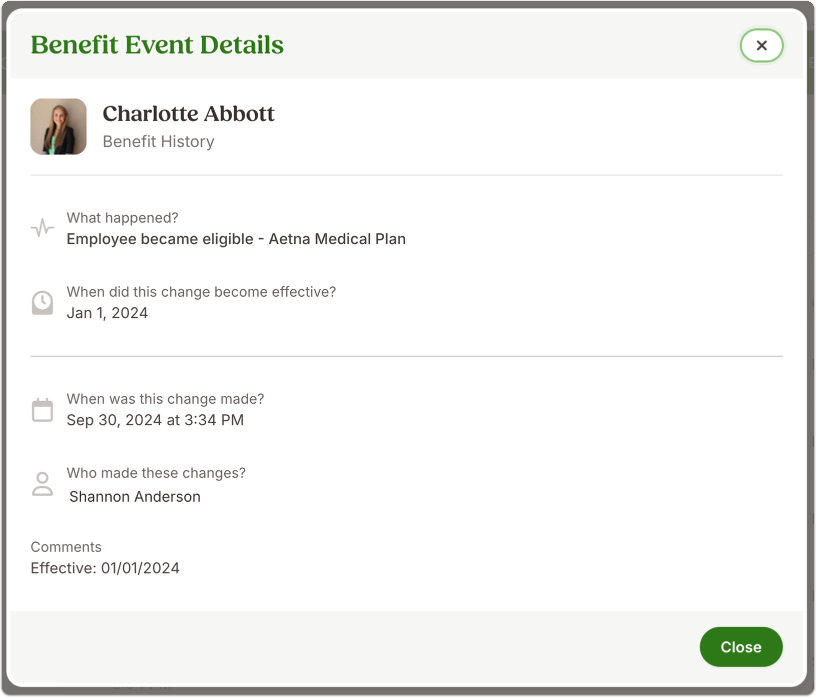The width and height of the screenshot is (816, 697).
Task: Click Charlotte Abbott's profile photo
Action: tap(58, 126)
